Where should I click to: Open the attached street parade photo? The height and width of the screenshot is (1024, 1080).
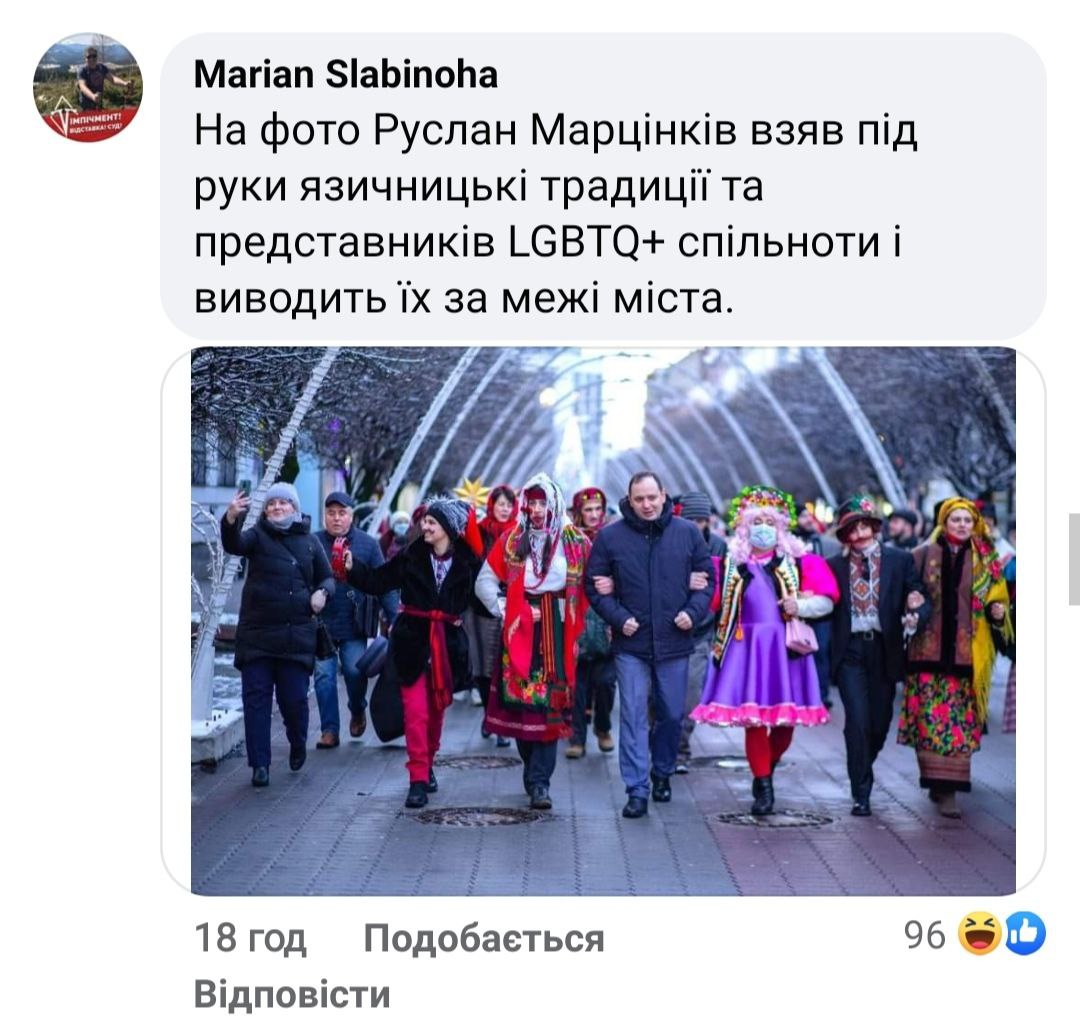[603, 620]
